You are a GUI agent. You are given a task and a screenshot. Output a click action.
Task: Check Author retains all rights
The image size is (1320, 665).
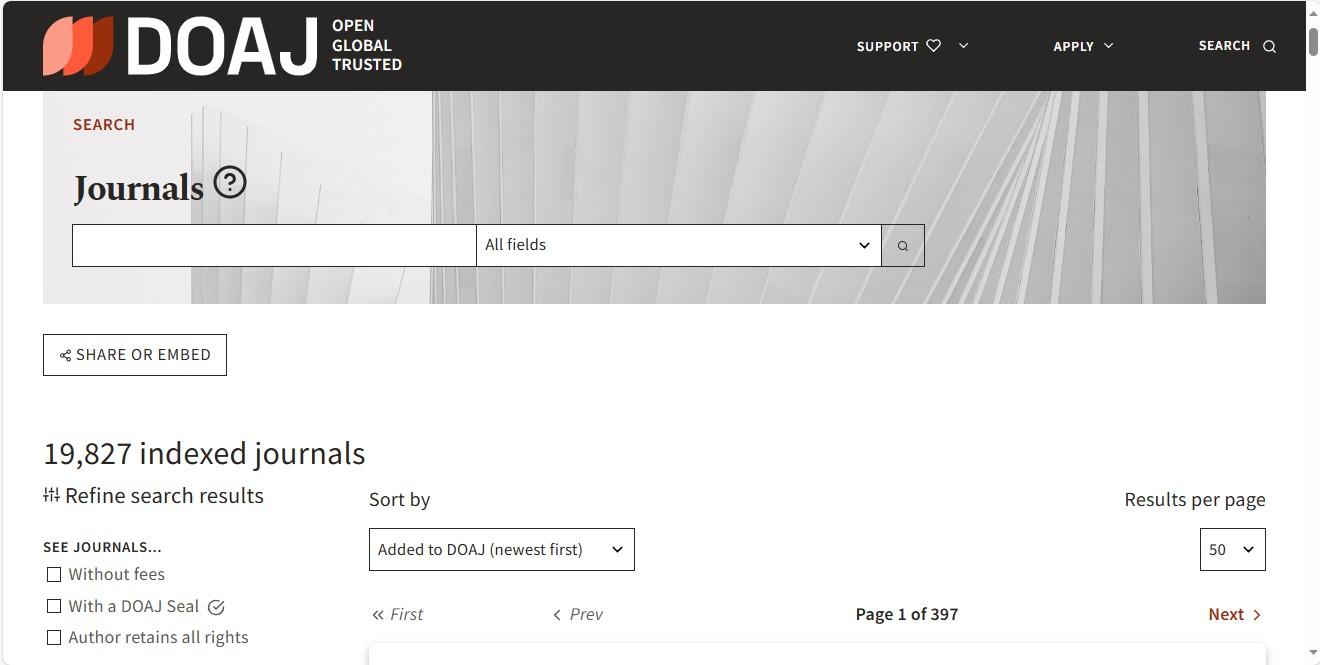pos(54,637)
